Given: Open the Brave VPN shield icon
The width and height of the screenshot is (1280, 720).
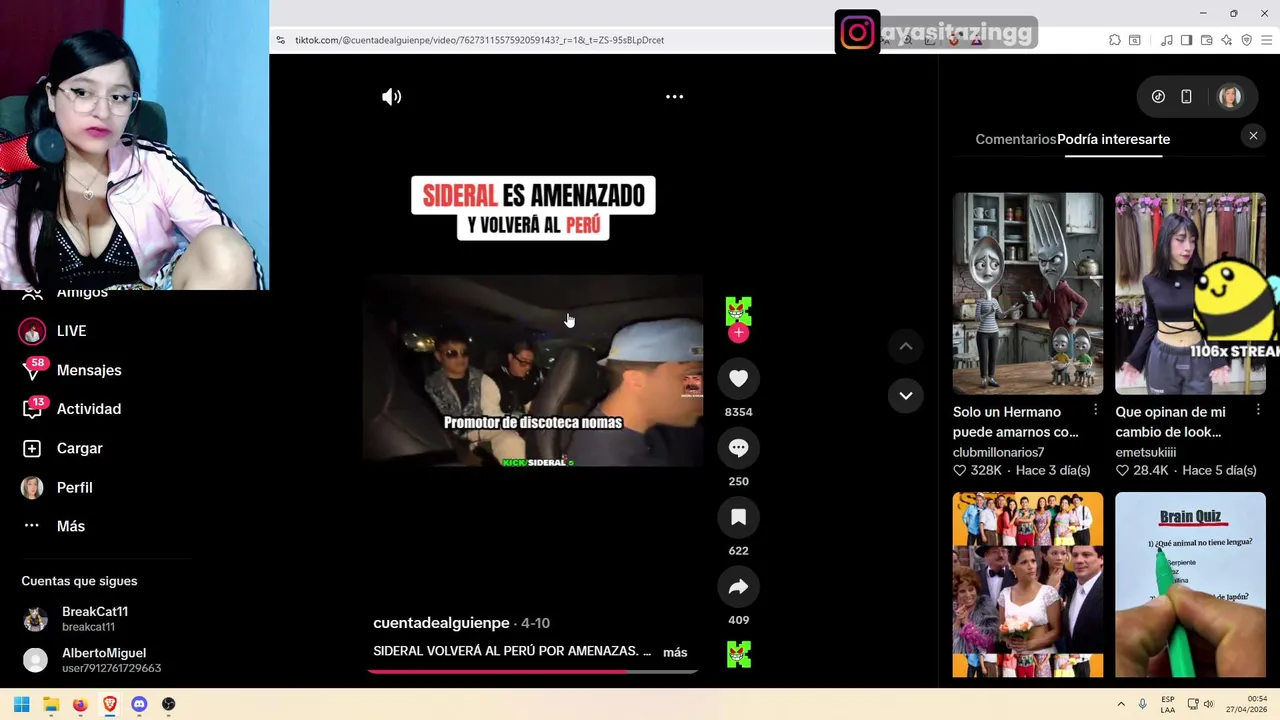Looking at the screenshot, I should (x=1246, y=40).
